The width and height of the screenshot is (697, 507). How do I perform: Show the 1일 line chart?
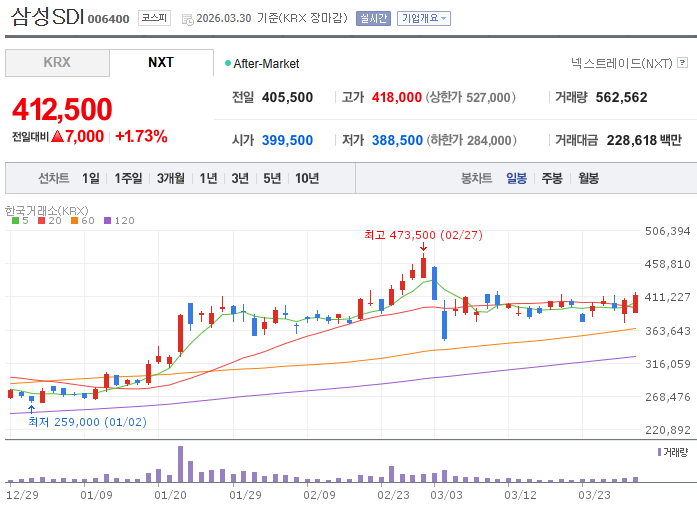(91, 178)
